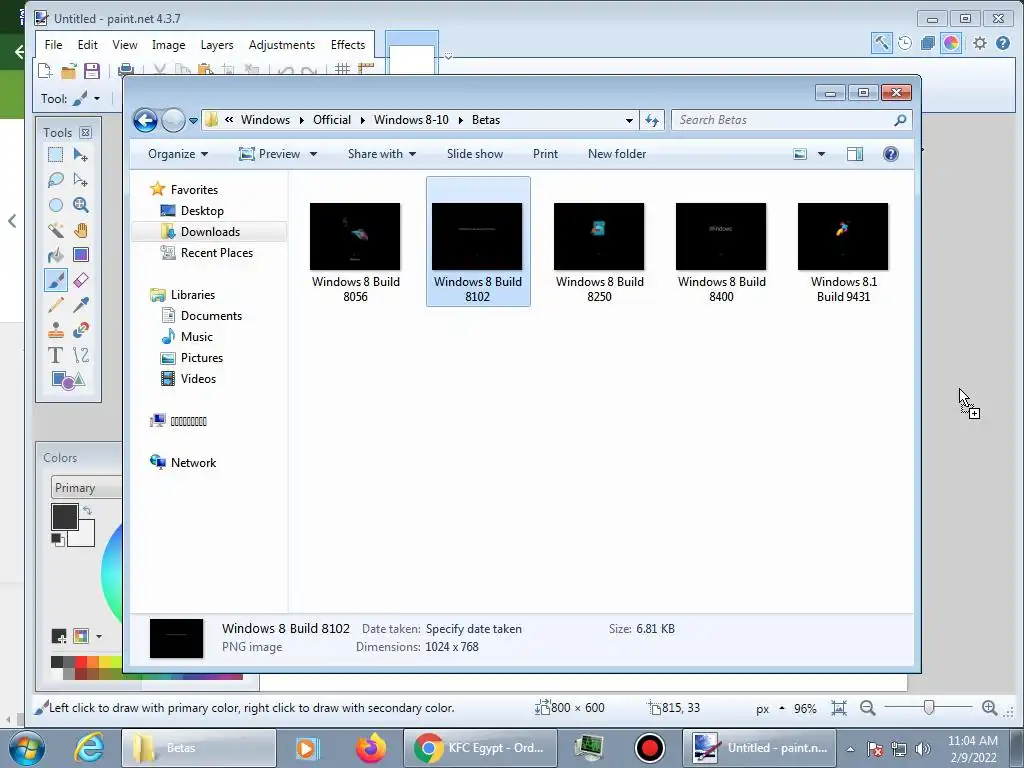
Task: Select the Clone Stamp tool
Action: (x=56, y=330)
